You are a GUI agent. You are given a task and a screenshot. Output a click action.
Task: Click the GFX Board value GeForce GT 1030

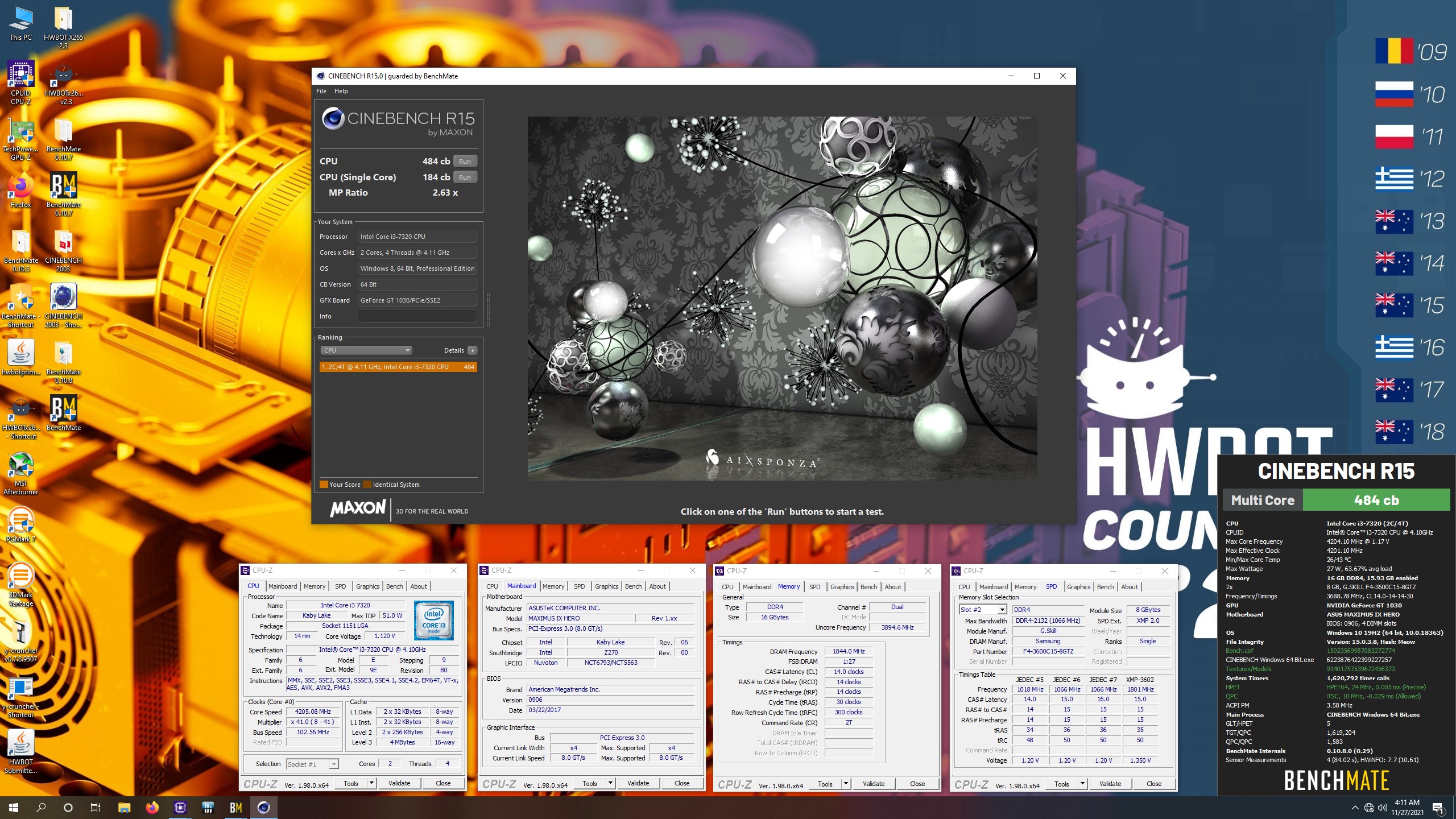click(417, 300)
